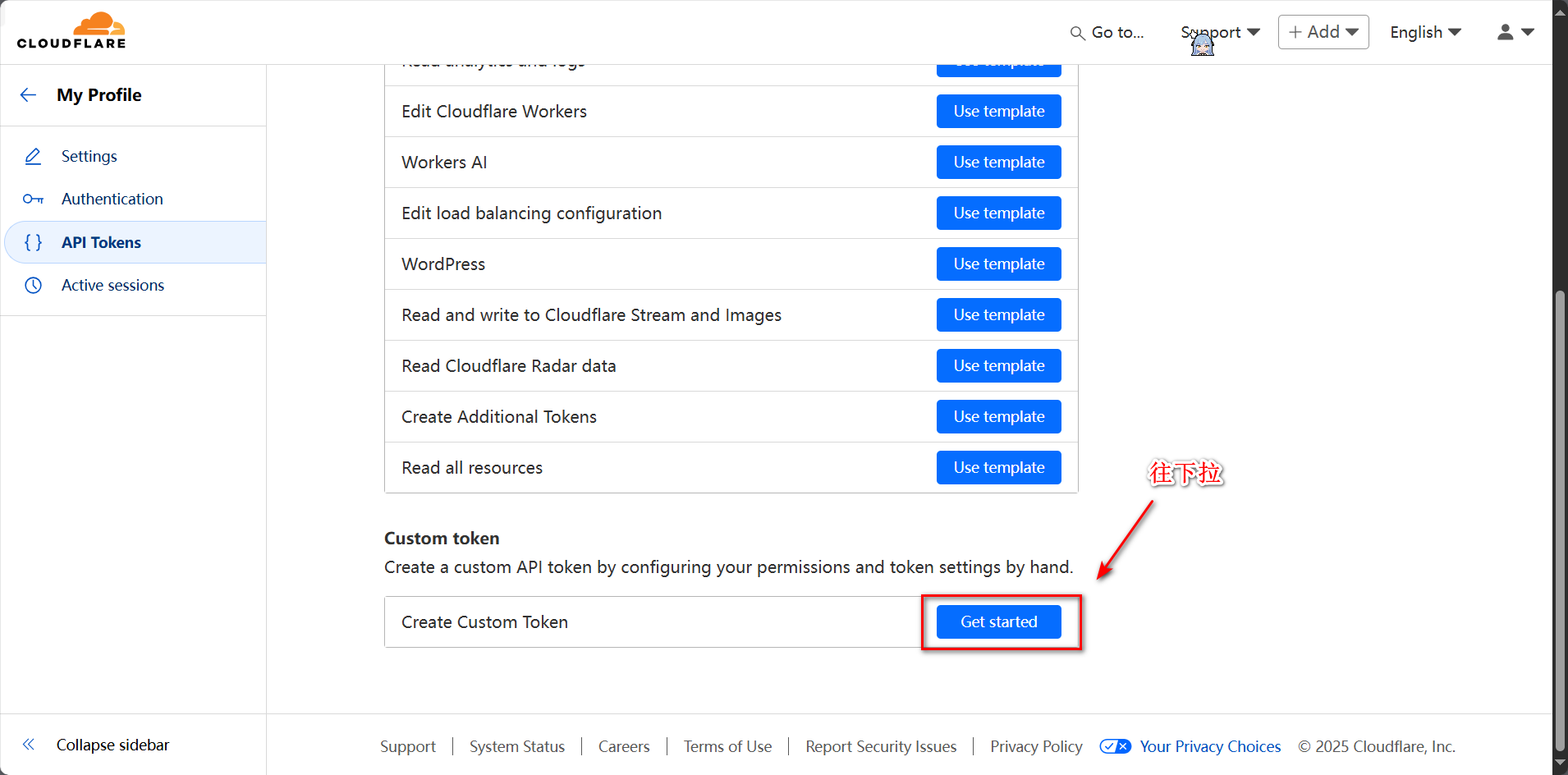Click the Go to search magnifier icon
The height and width of the screenshot is (775, 1568).
tap(1077, 33)
